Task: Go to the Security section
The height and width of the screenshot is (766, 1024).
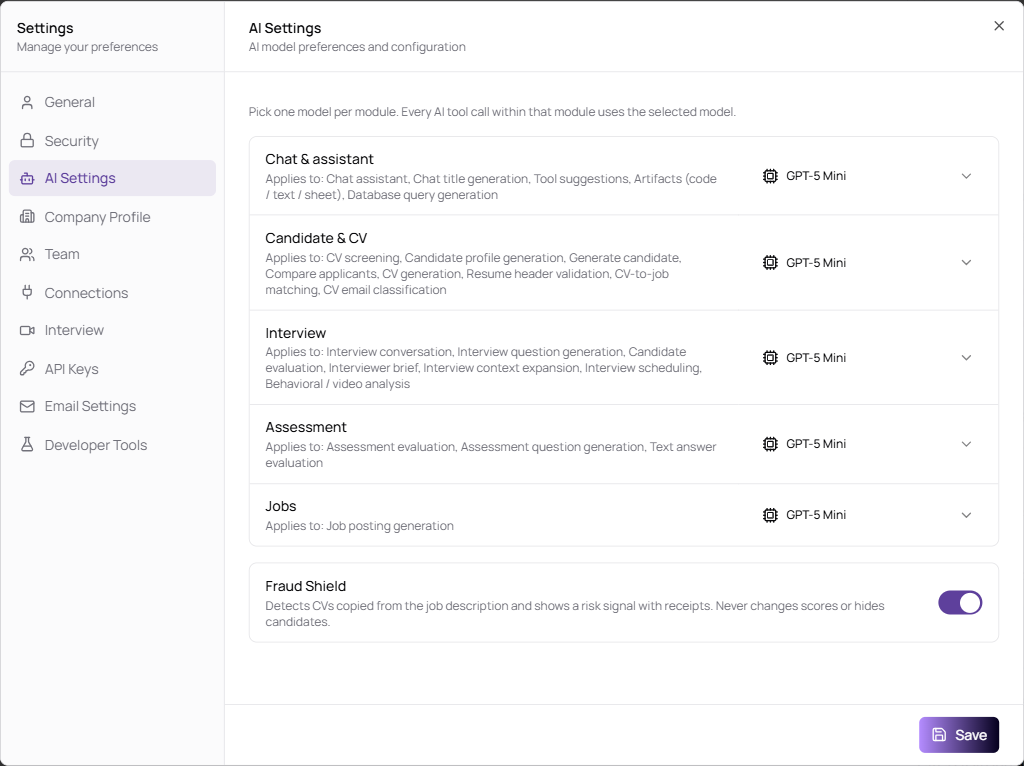Action: pos(112,140)
